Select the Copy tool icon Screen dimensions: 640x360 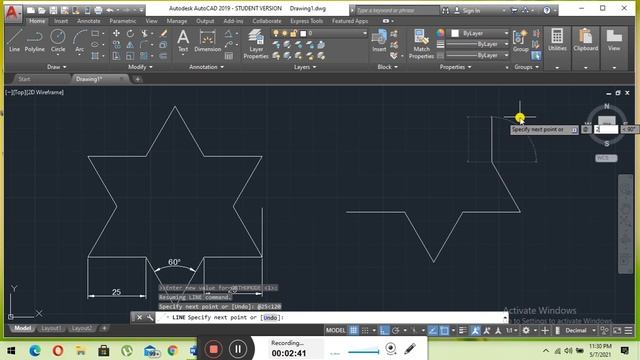pyautogui.click(x=116, y=44)
